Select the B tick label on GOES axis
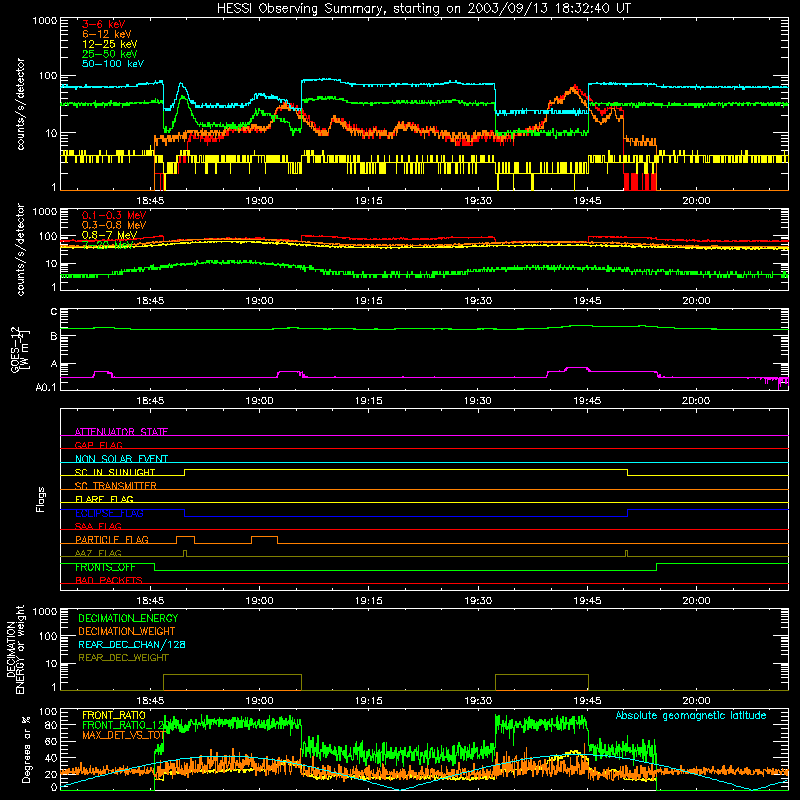Screen dimensions: 800x800 pos(54,337)
